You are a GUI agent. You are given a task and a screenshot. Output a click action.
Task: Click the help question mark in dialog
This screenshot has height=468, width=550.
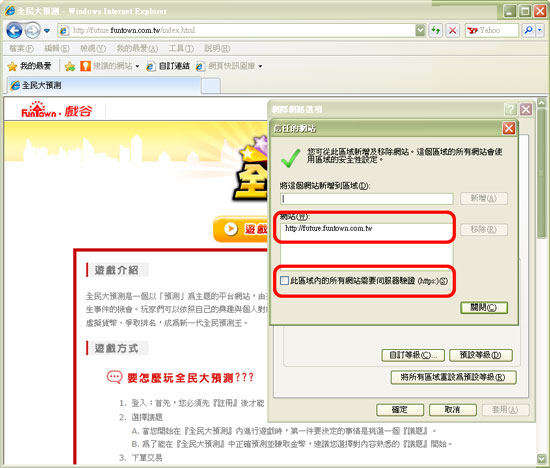(x=510, y=109)
